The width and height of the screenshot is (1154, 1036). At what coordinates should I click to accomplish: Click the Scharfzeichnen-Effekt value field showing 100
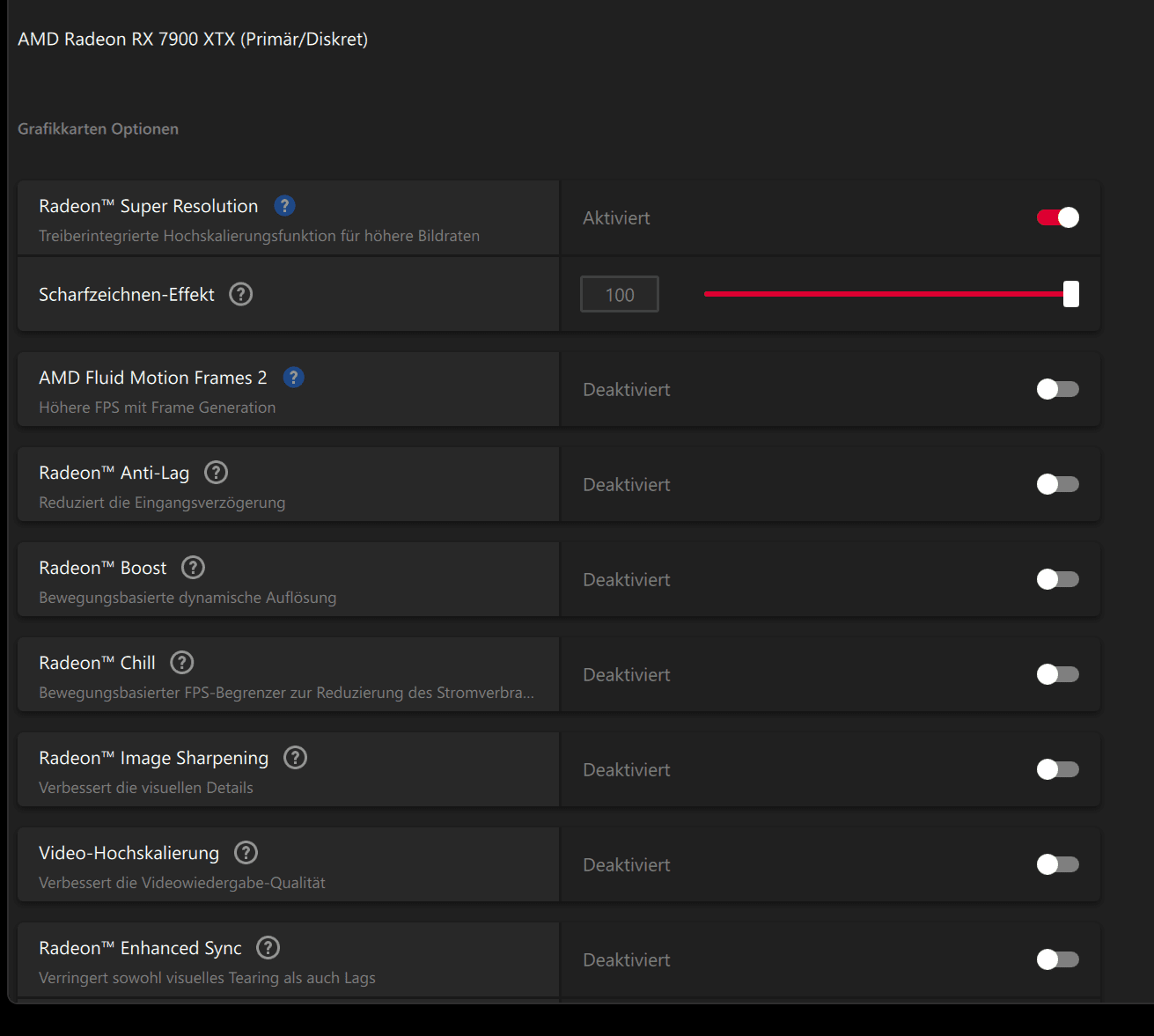pos(620,295)
